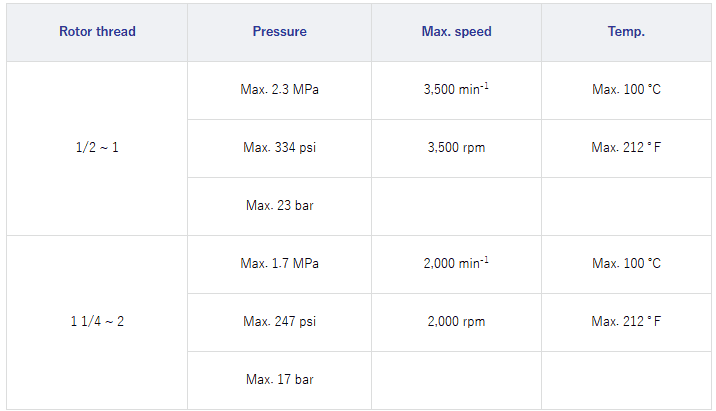
Task: Click the Max. 1.7 MPa pressure cell
Action: [x=279, y=264]
